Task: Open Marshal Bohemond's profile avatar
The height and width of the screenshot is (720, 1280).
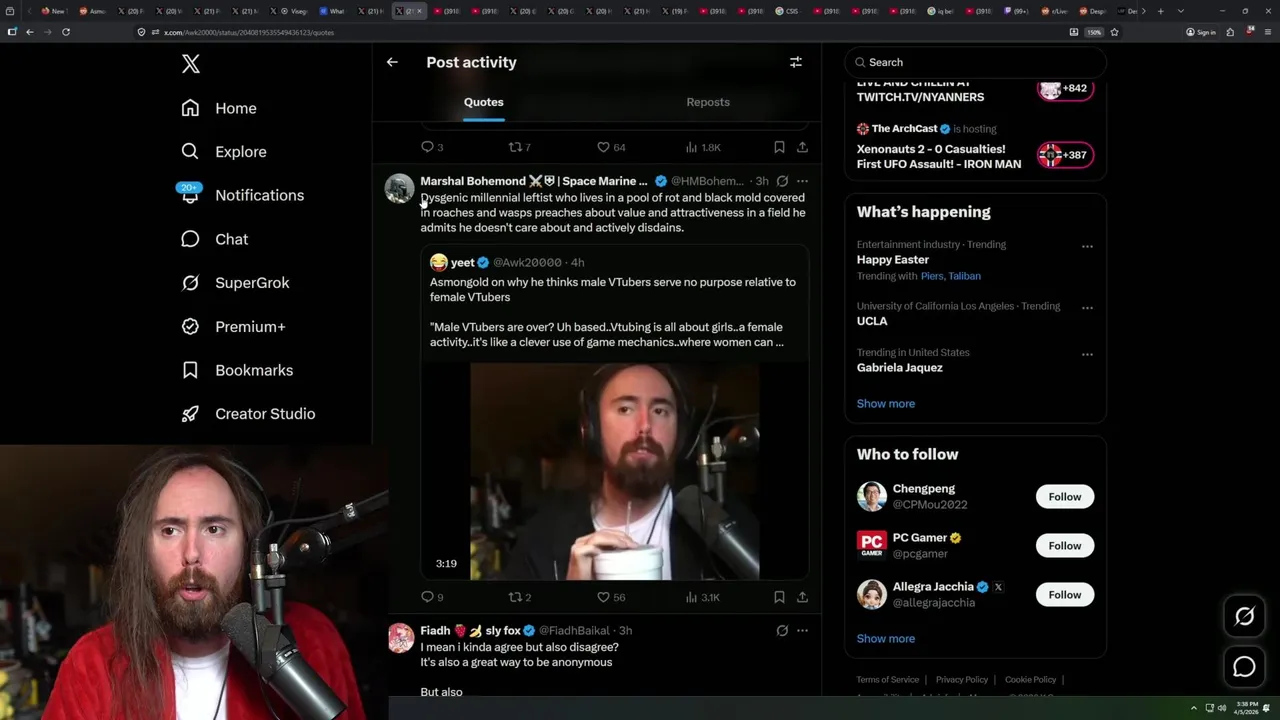Action: [400, 188]
